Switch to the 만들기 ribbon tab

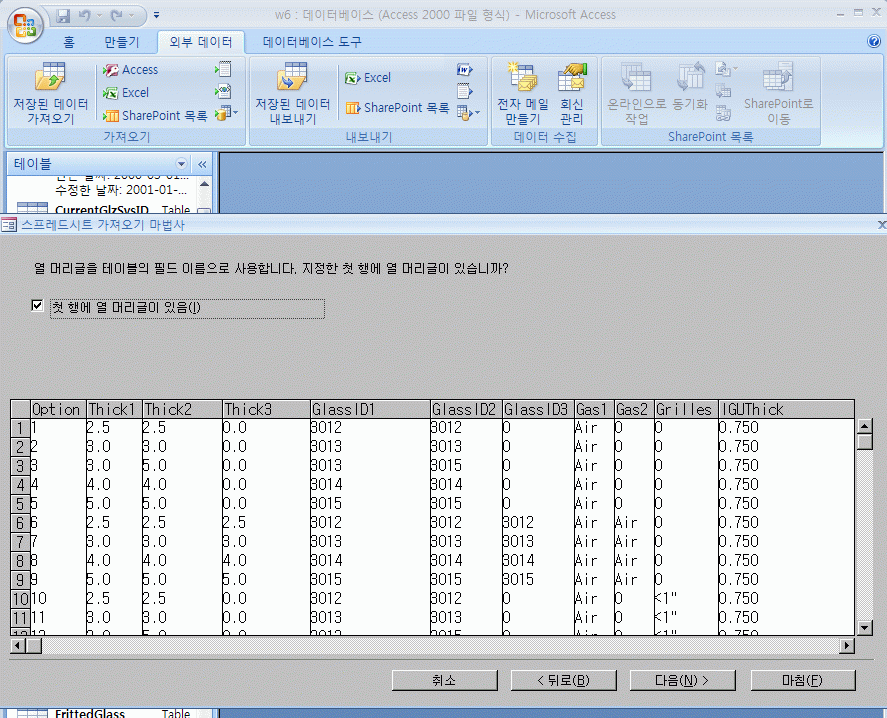tap(122, 42)
